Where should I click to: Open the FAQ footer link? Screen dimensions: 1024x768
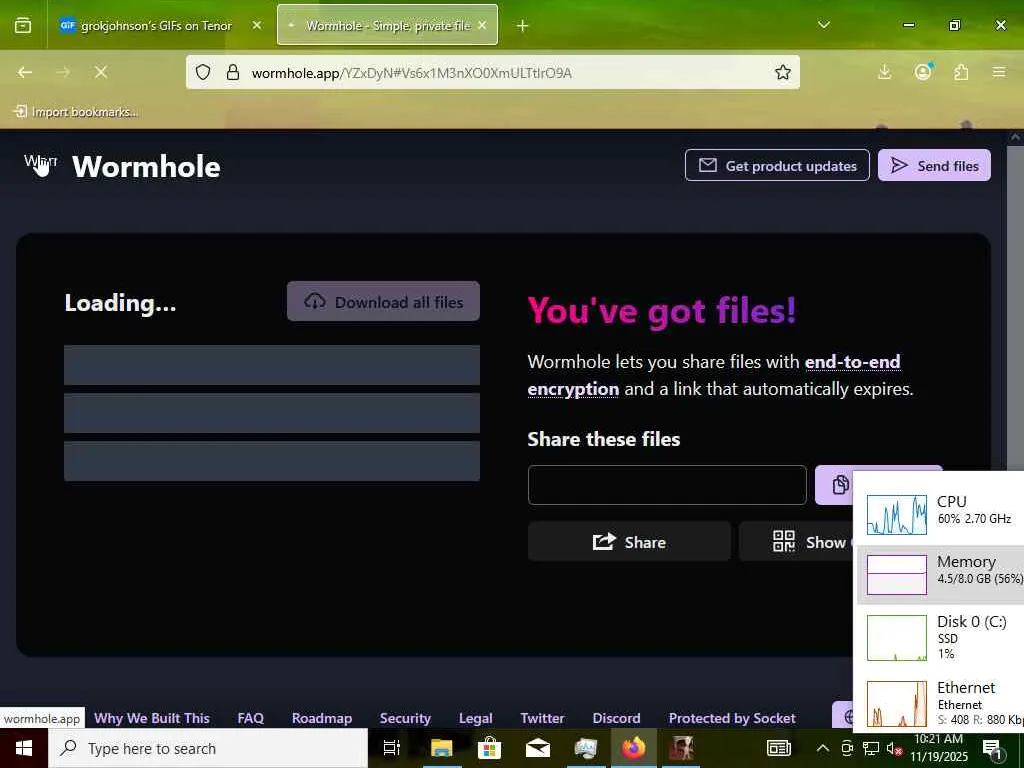point(251,718)
